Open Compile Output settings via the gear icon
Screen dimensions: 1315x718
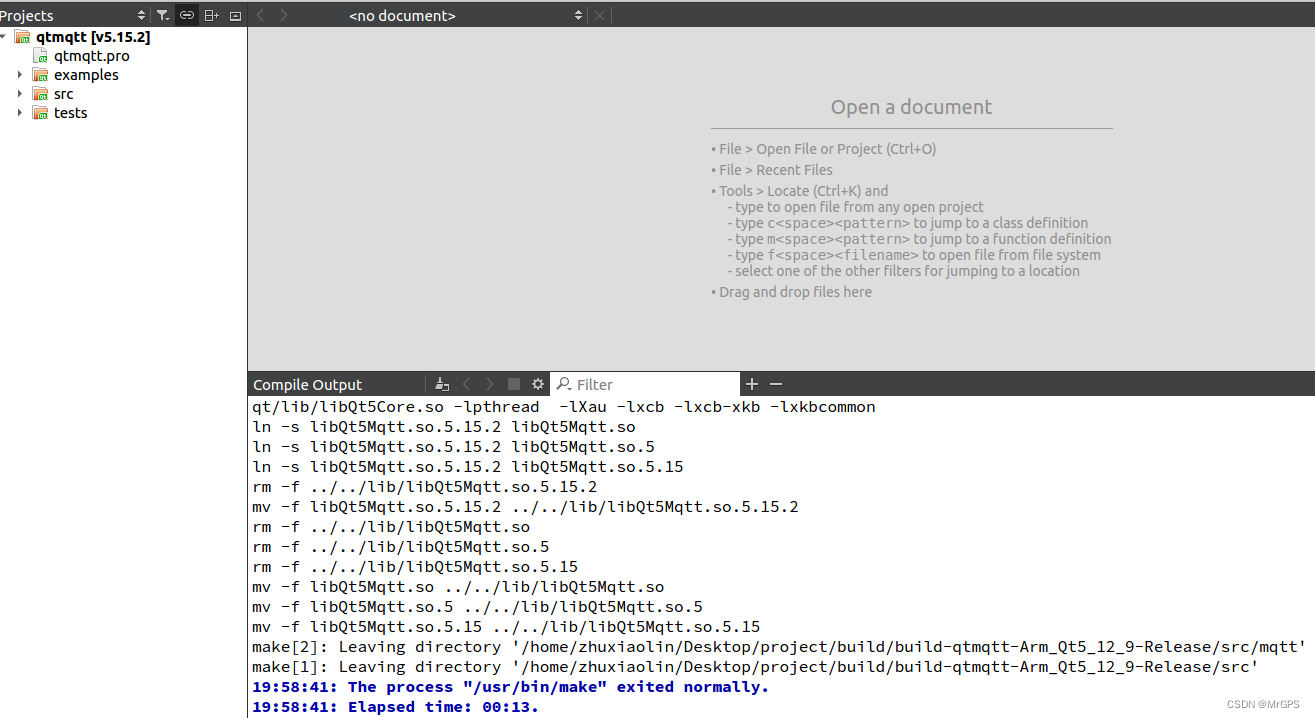pyautogui.click(x=538, y=383)
